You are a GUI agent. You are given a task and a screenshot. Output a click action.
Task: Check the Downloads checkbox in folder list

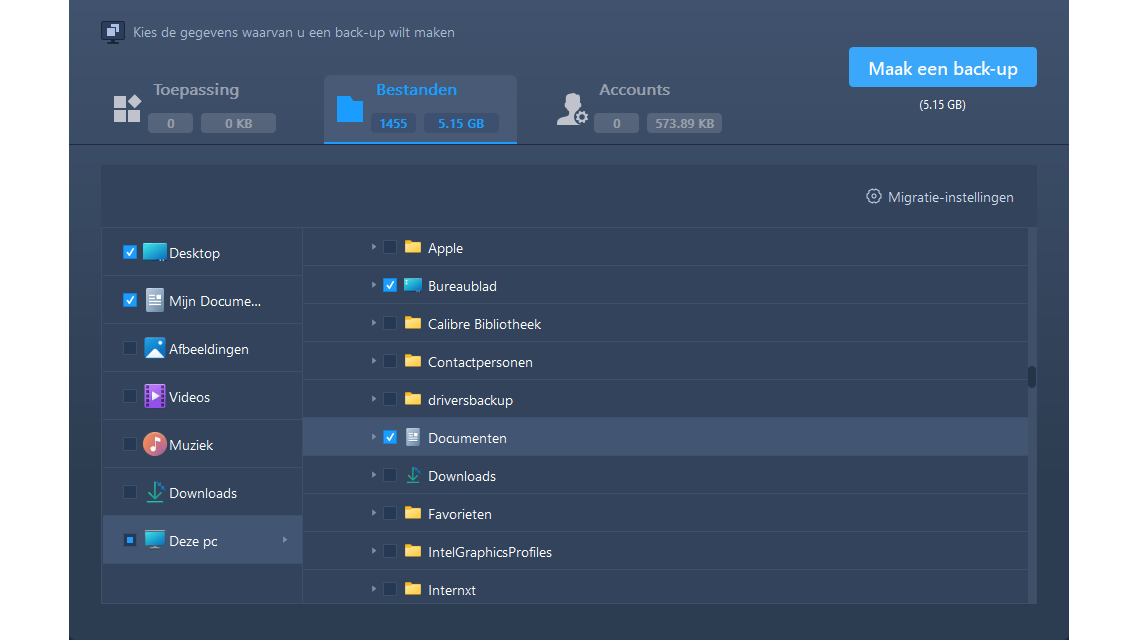(390, 475)
